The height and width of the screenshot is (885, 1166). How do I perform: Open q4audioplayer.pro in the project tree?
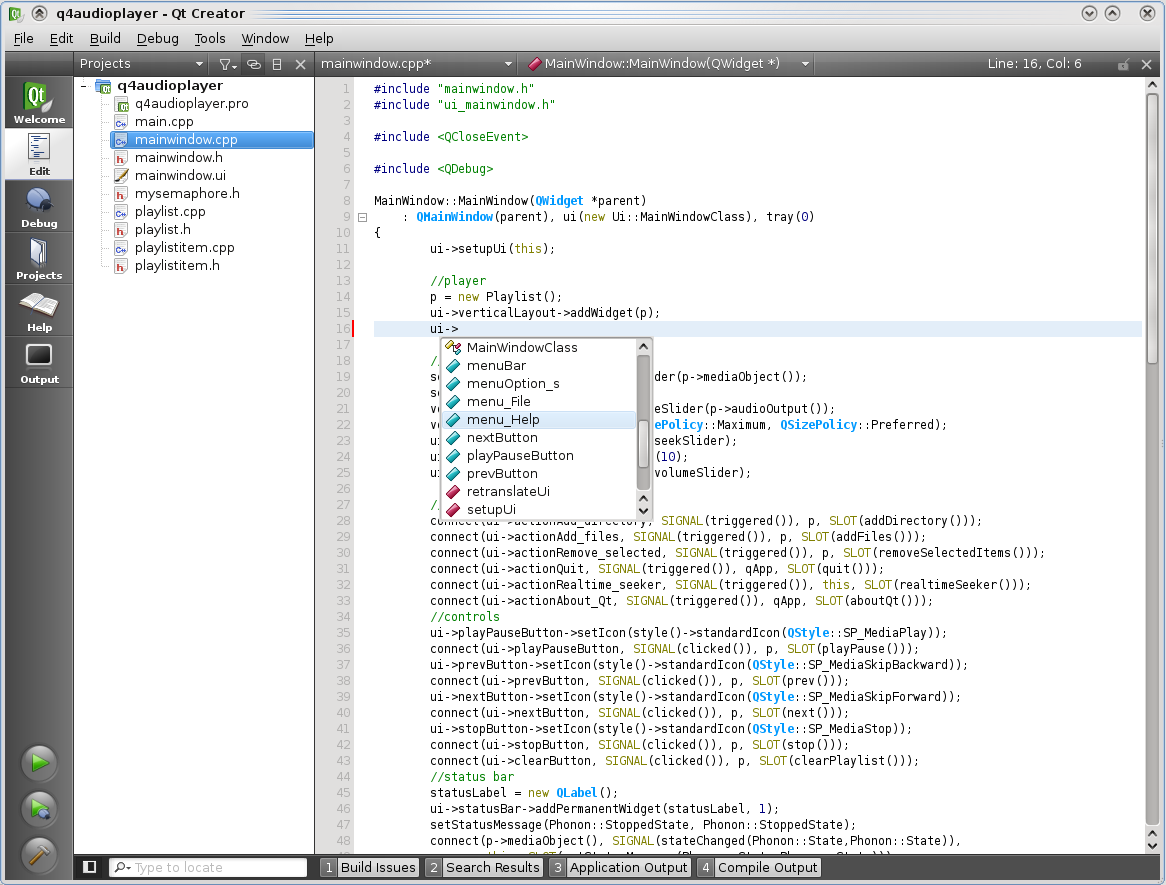point(191,103)
